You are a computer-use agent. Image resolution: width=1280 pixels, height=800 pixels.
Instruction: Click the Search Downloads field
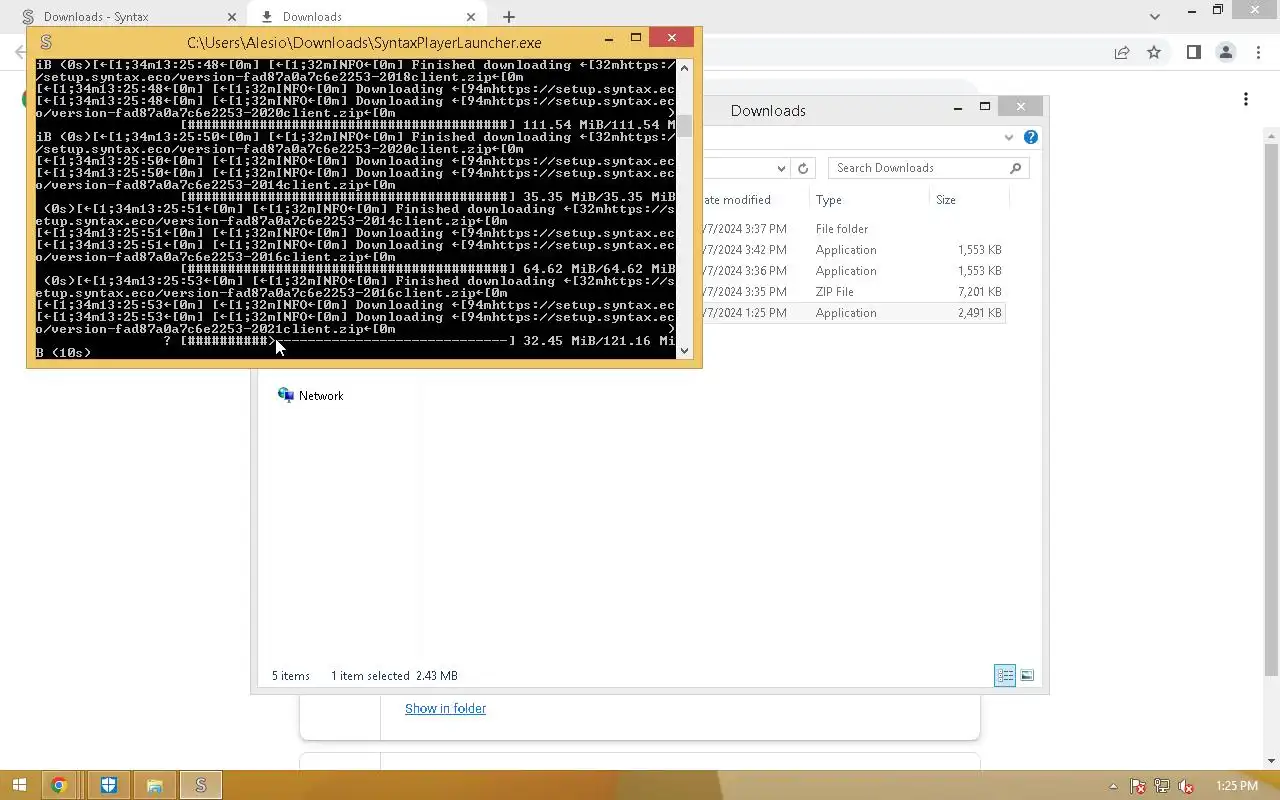pyautogui.click(x=928, y=168)
